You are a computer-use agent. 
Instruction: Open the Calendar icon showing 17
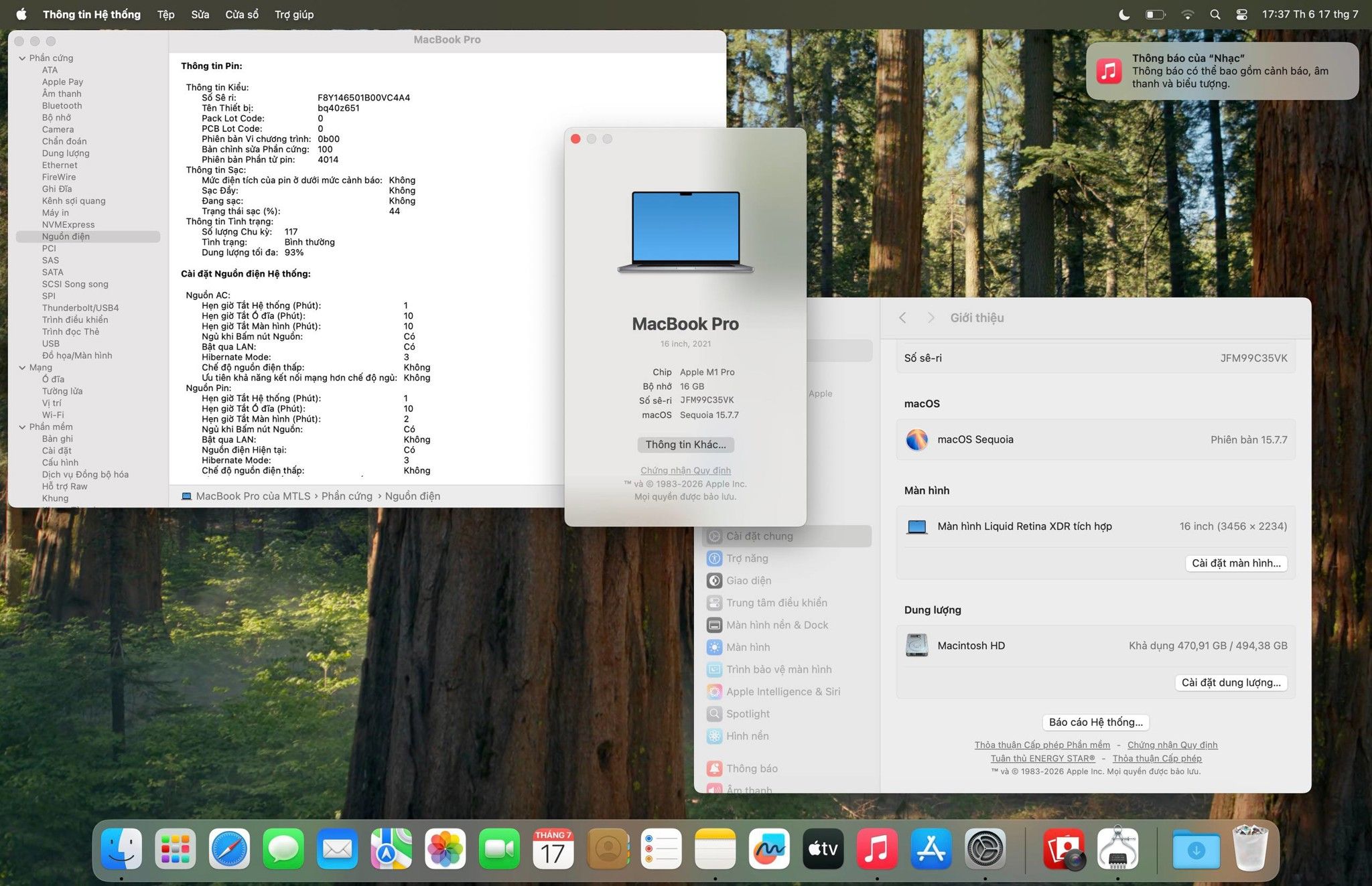[553, 848]
